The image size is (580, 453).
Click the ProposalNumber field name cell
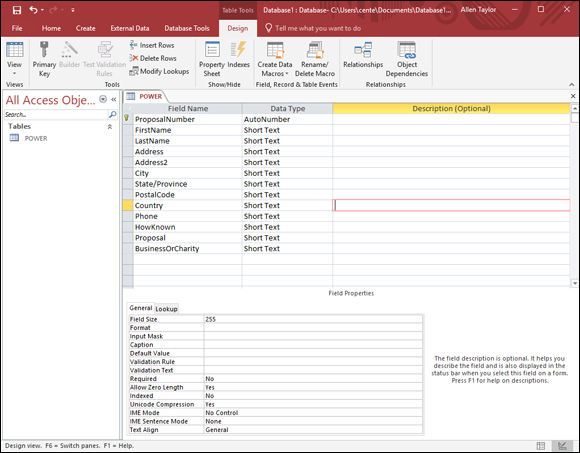(x=188, y=119)
